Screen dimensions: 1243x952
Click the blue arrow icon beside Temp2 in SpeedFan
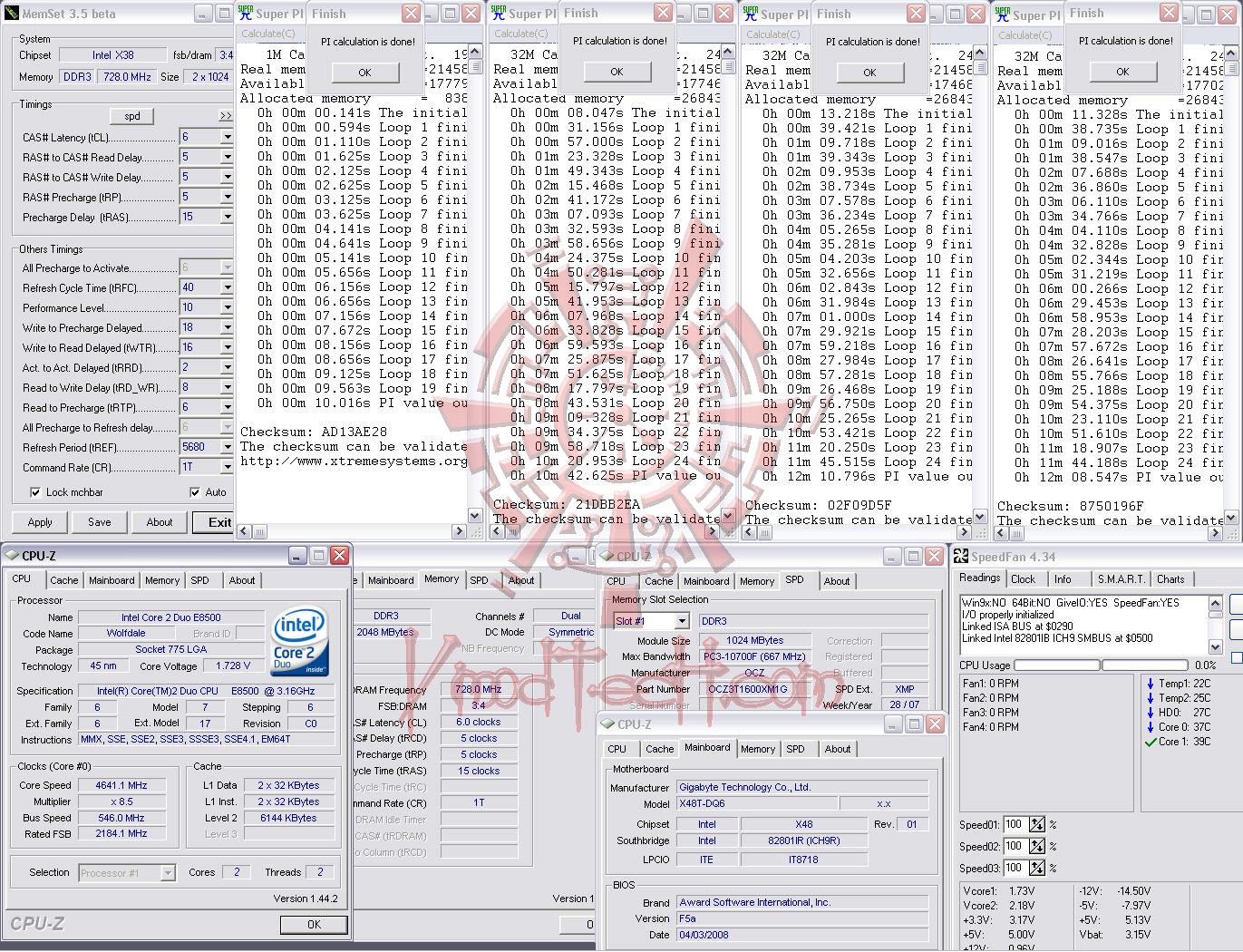point(1151,698)
